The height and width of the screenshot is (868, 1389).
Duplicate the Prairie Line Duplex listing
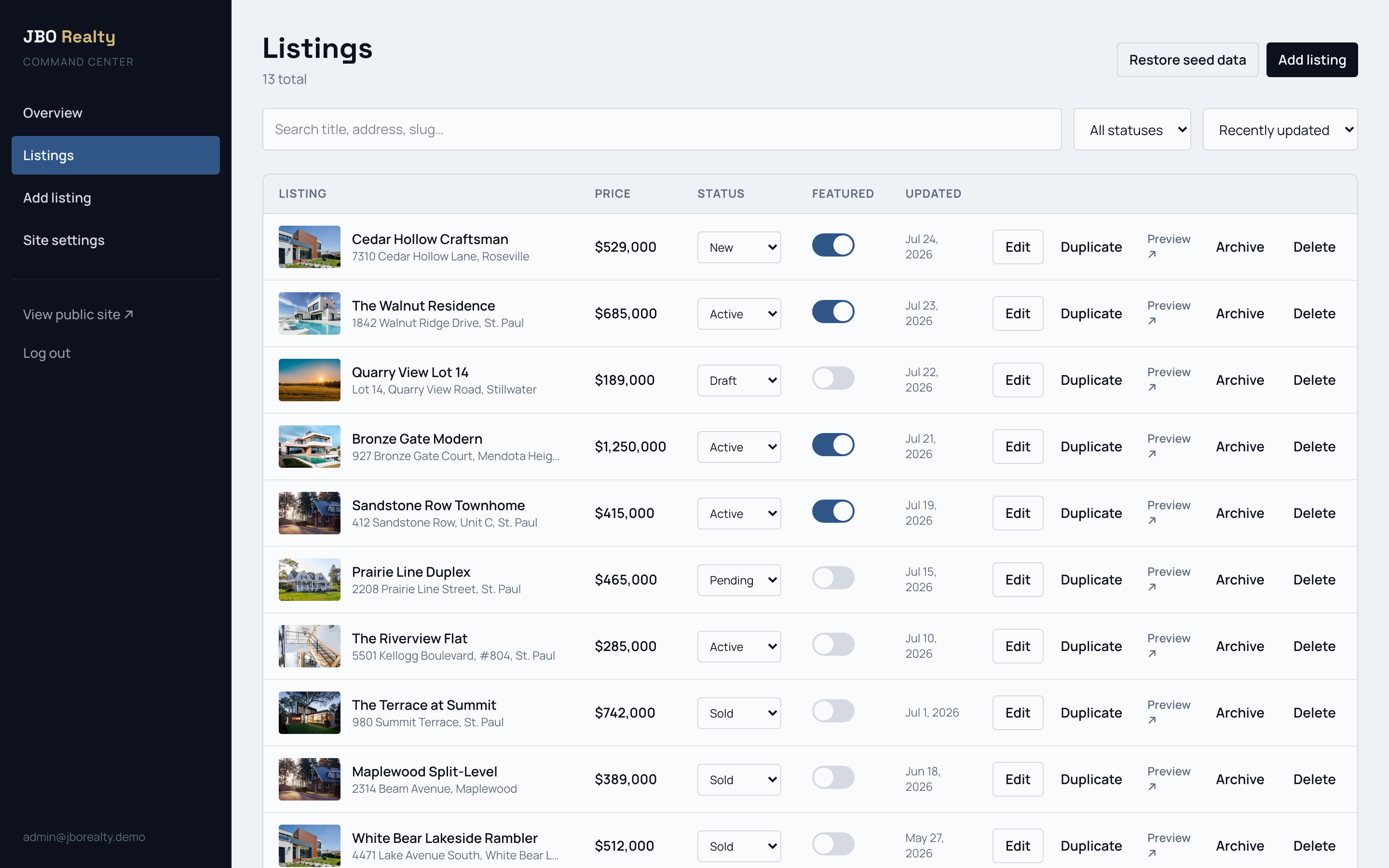pyautogui.click(x=1090, y=580)
